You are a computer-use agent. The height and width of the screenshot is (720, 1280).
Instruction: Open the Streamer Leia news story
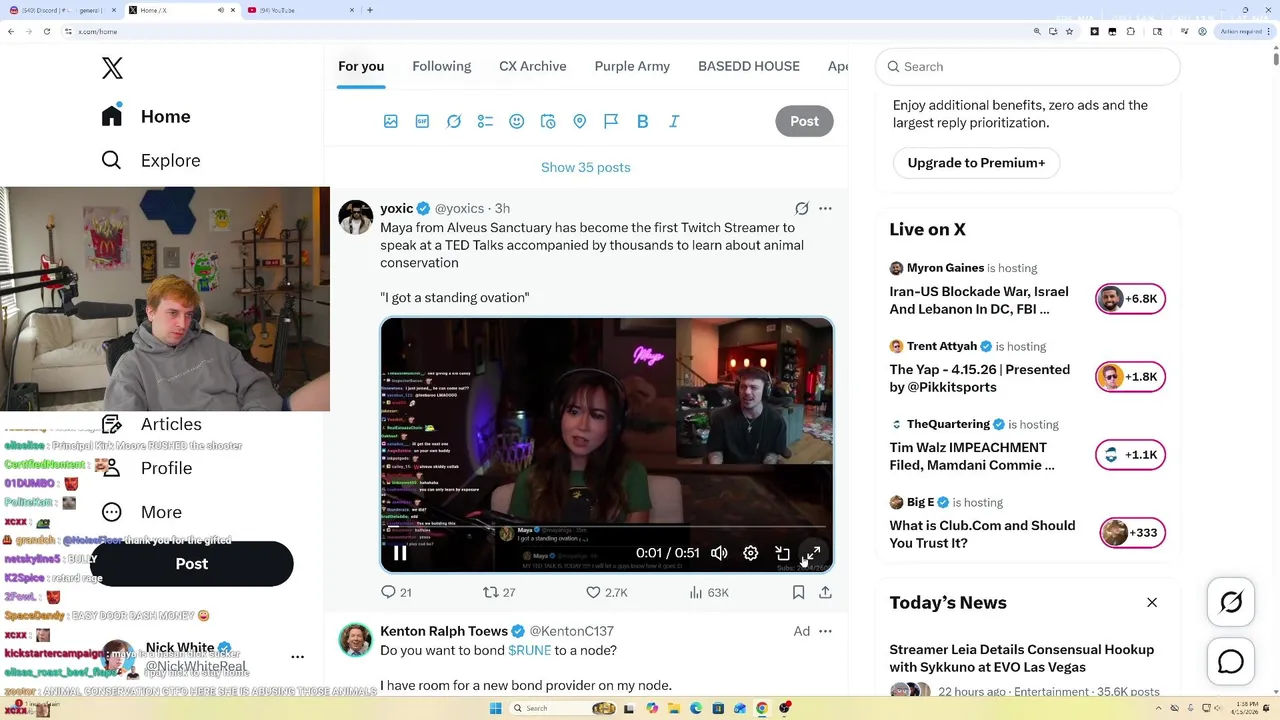(1021, 658)
